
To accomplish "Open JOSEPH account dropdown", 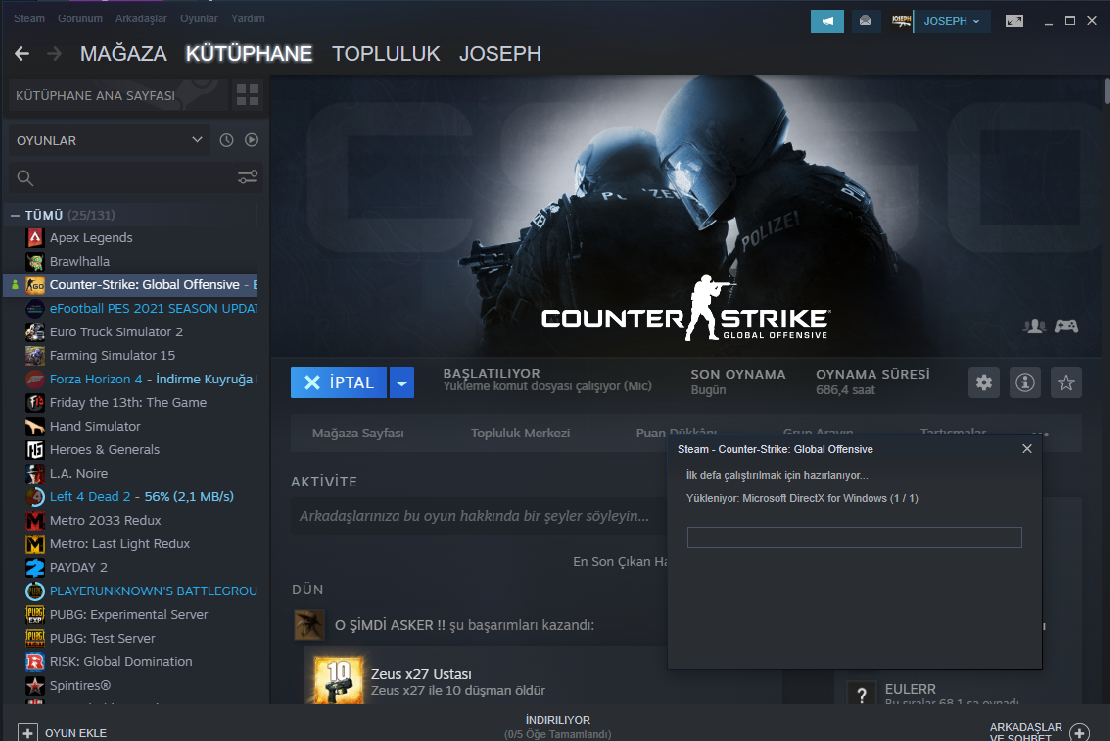I will (x=951, y=21).
